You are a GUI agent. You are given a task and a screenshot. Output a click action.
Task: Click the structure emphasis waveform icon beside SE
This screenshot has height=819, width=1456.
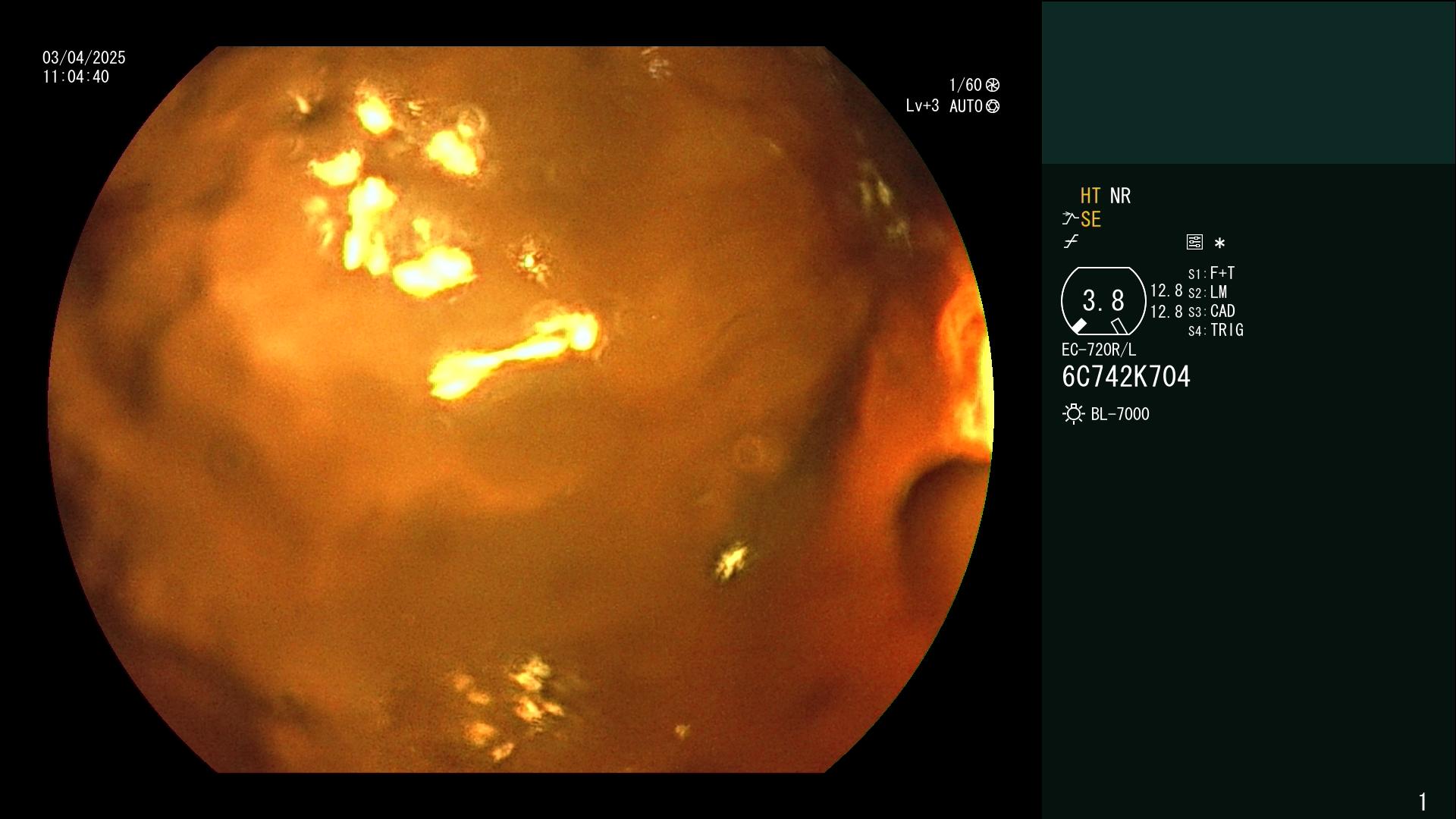click(1069, 219)
